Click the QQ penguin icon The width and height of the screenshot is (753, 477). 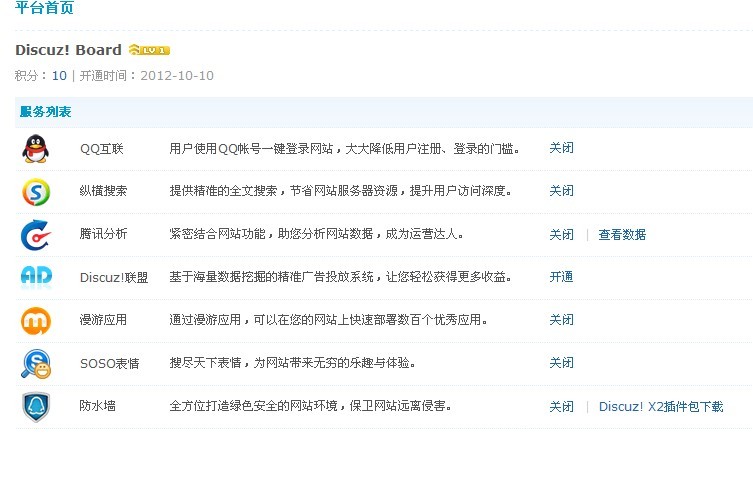pyautogui.click(x=36, y=148)
